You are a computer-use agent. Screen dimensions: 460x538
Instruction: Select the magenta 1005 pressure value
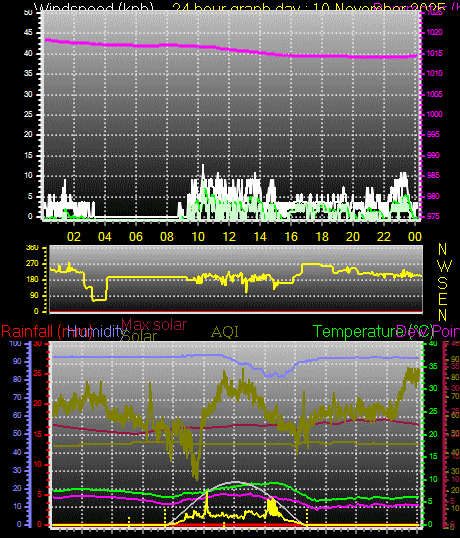click(435, 94)
